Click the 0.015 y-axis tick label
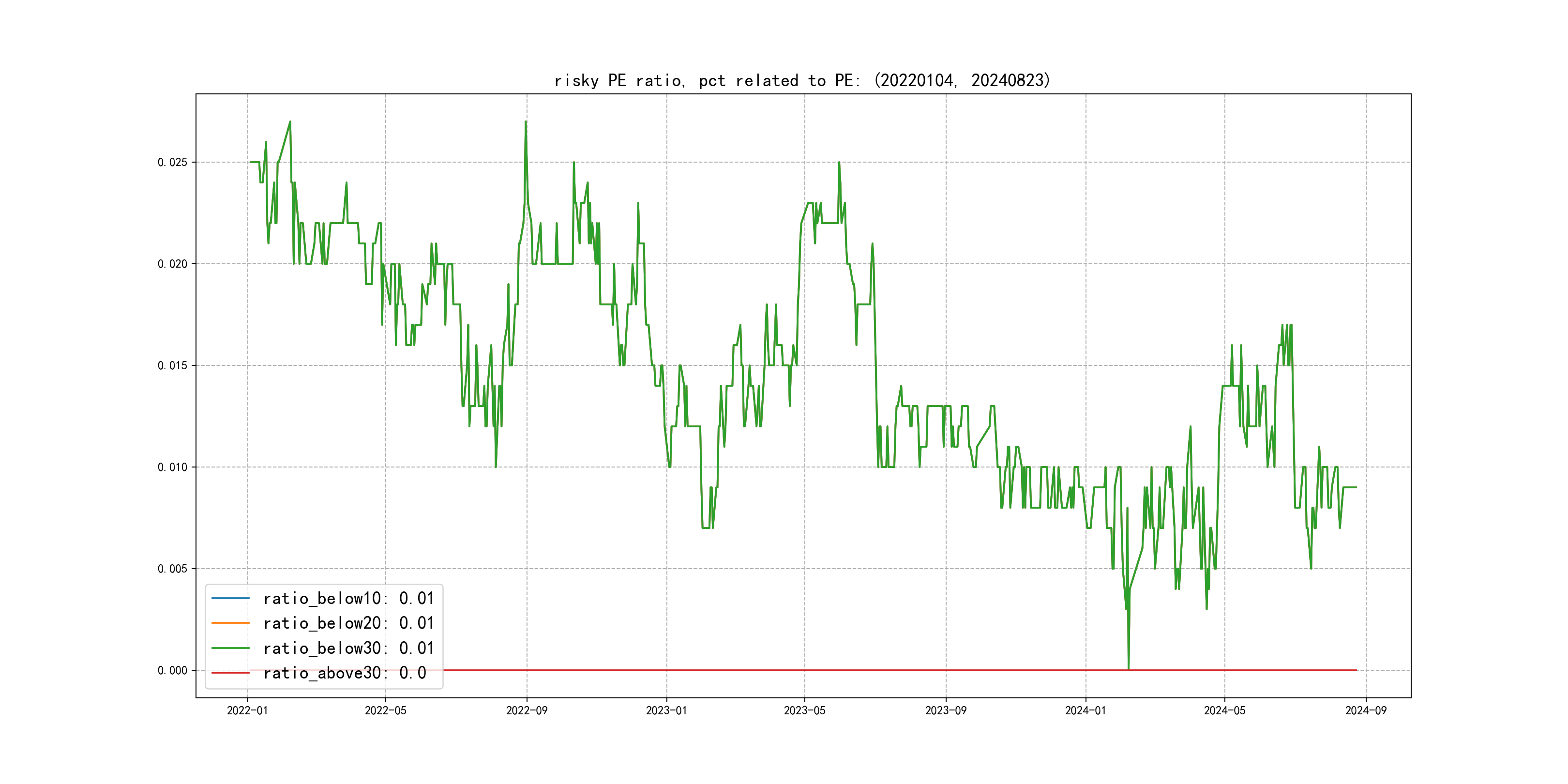The height and width of the screenshot is (784, 1568). pyautogui.click(x=172, y=365)
